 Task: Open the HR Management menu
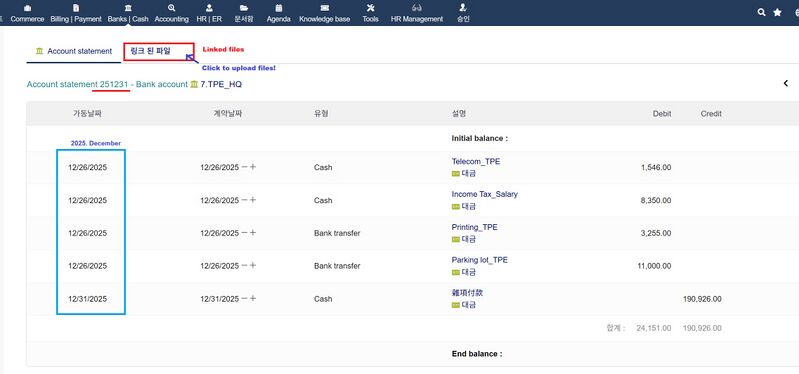417,13
